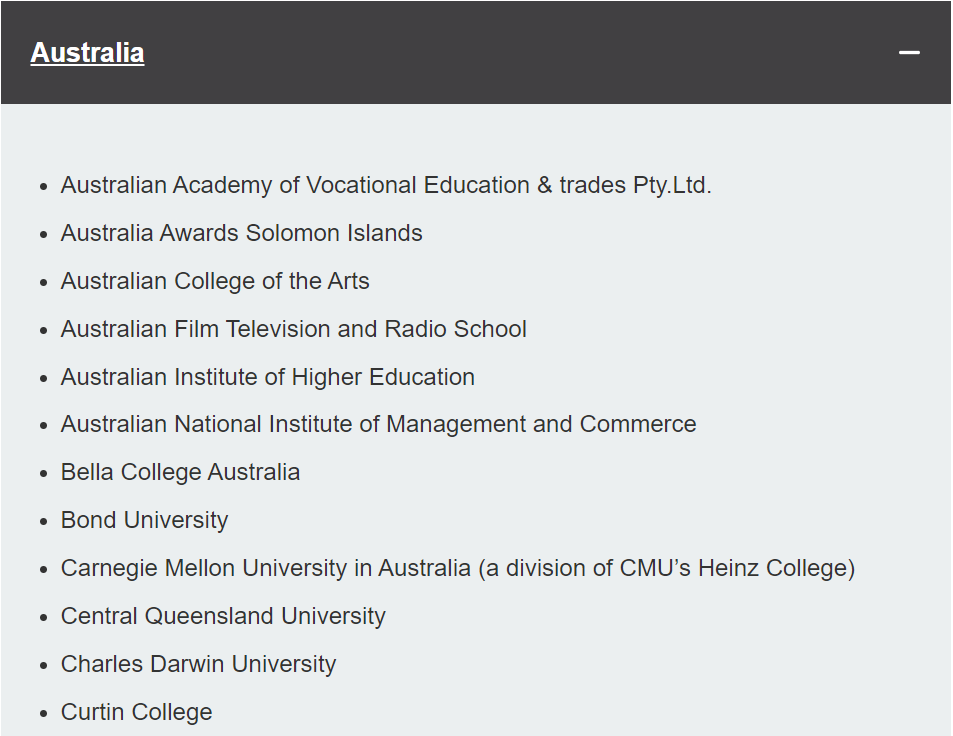Click Australian Institute of Higher Education
The width and height of the screenshot is (953, 736).
267,377
